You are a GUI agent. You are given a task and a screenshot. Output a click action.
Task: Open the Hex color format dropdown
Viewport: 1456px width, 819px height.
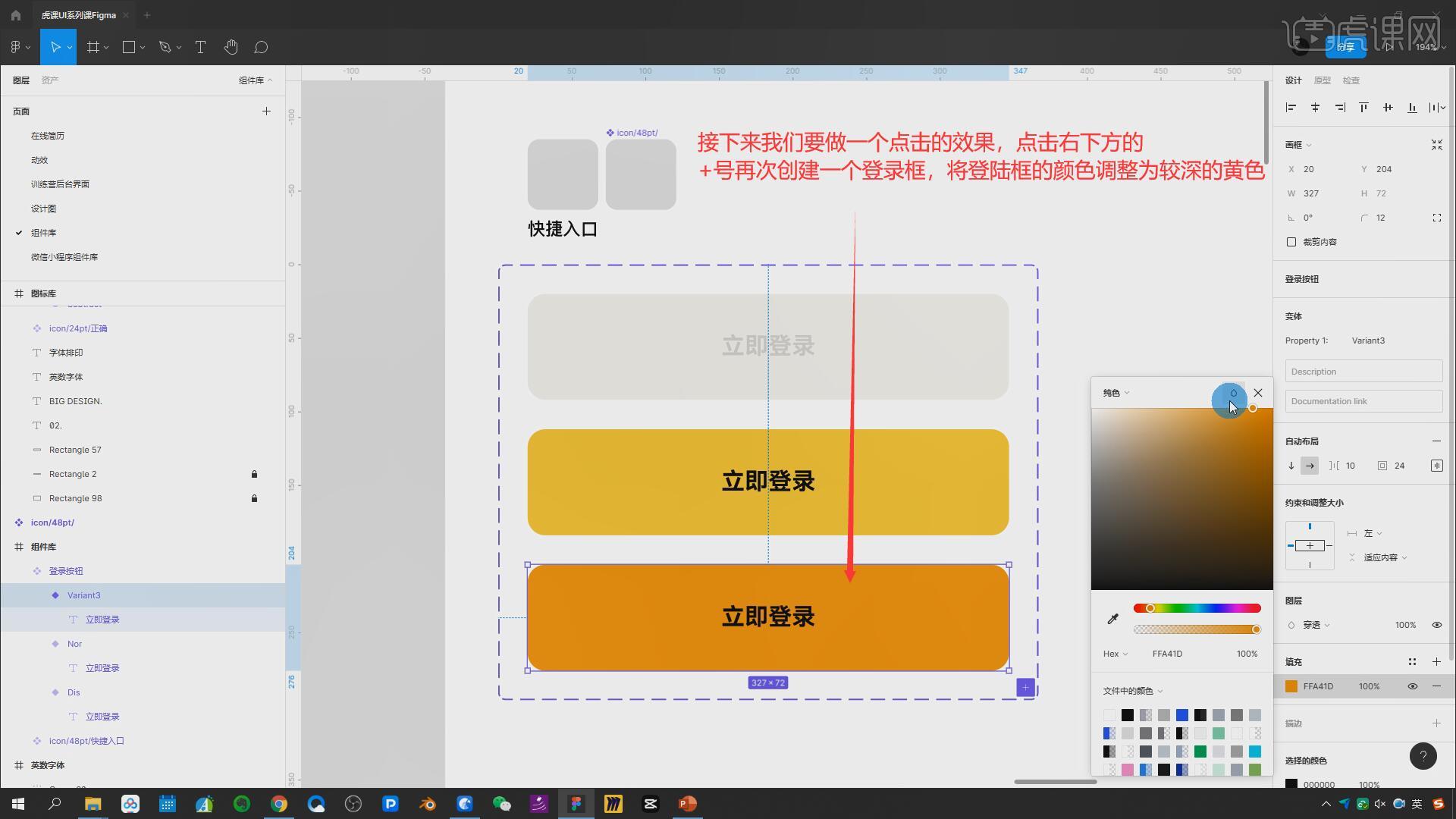click(x=1115, y=654)
